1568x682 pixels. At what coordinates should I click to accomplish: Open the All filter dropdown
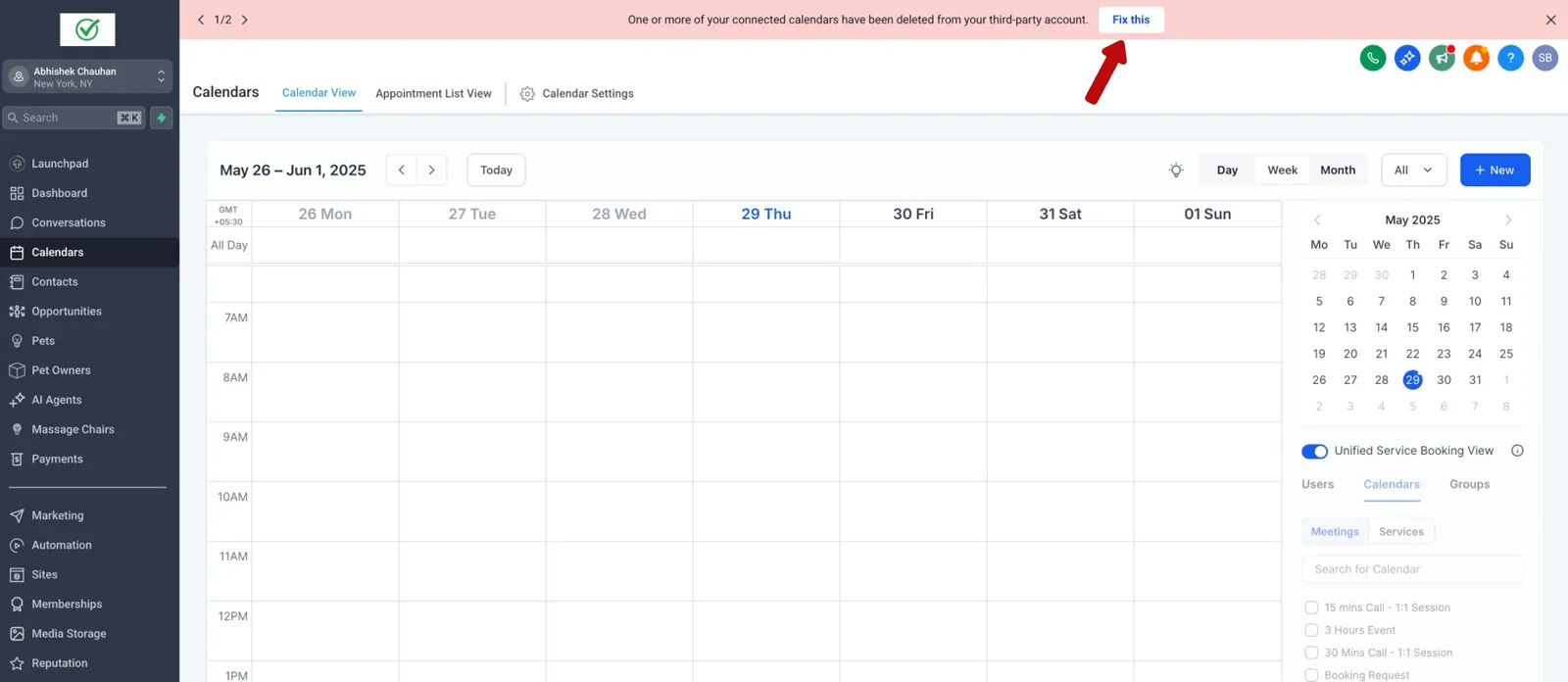click(x=1413, y=170)
